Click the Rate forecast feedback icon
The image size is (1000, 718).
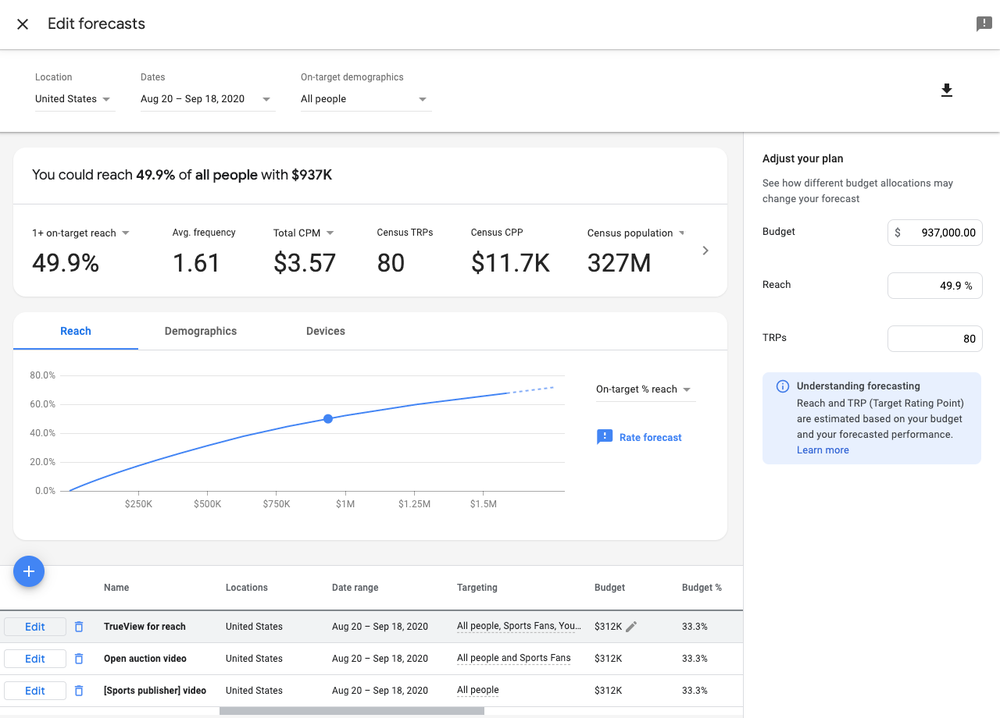point(604,437)
